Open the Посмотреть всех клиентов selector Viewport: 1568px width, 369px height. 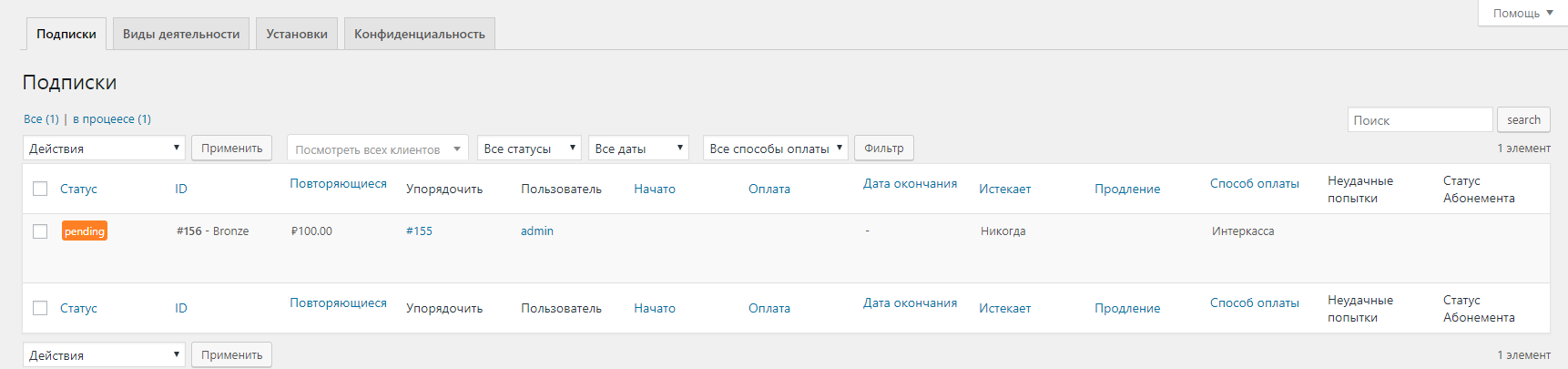pyautogui.click(x=378, y=149)
